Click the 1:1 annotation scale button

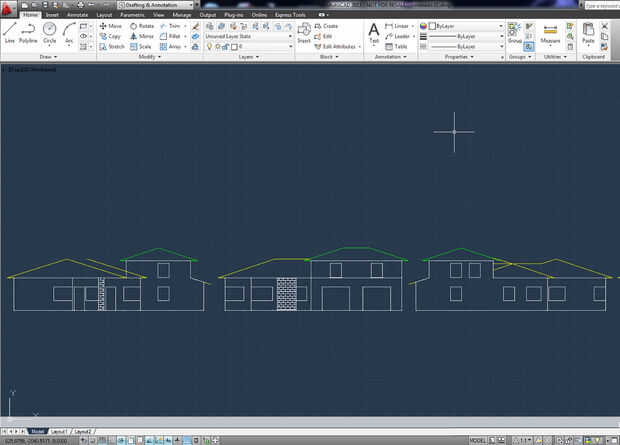pyautogui.click(x=524, y=440)
